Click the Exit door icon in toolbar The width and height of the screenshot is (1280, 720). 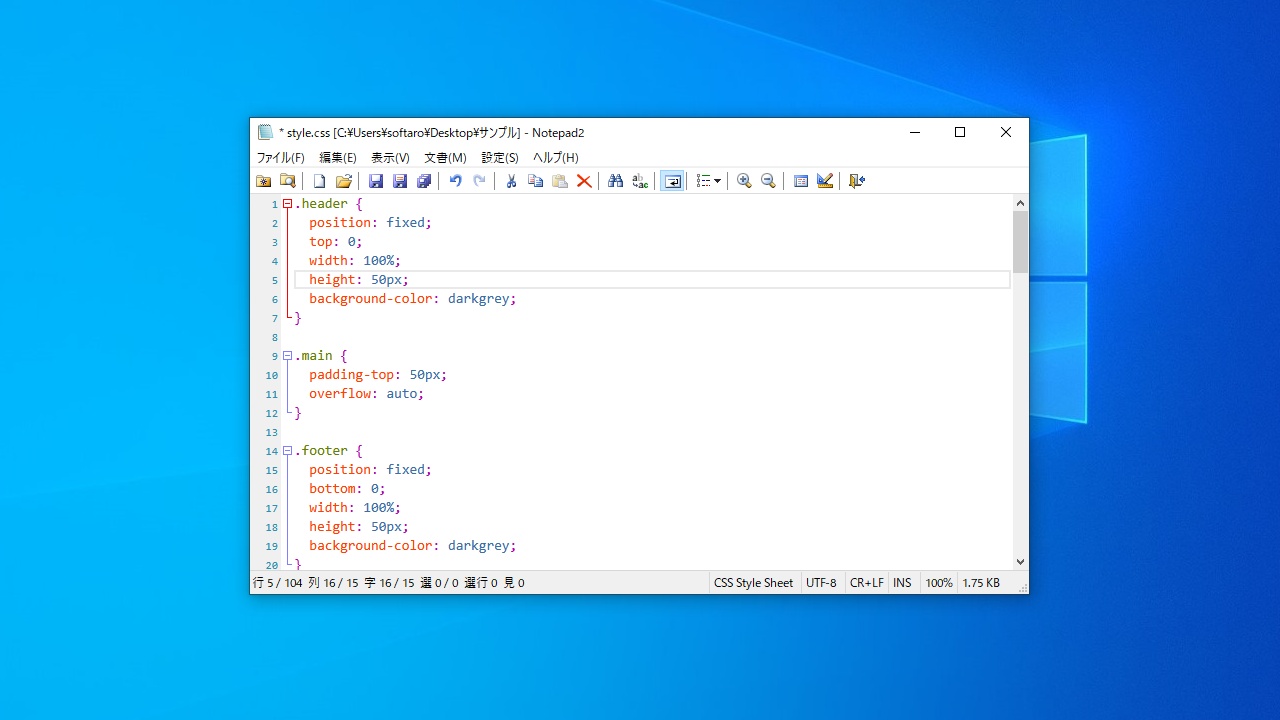(857, 181)
